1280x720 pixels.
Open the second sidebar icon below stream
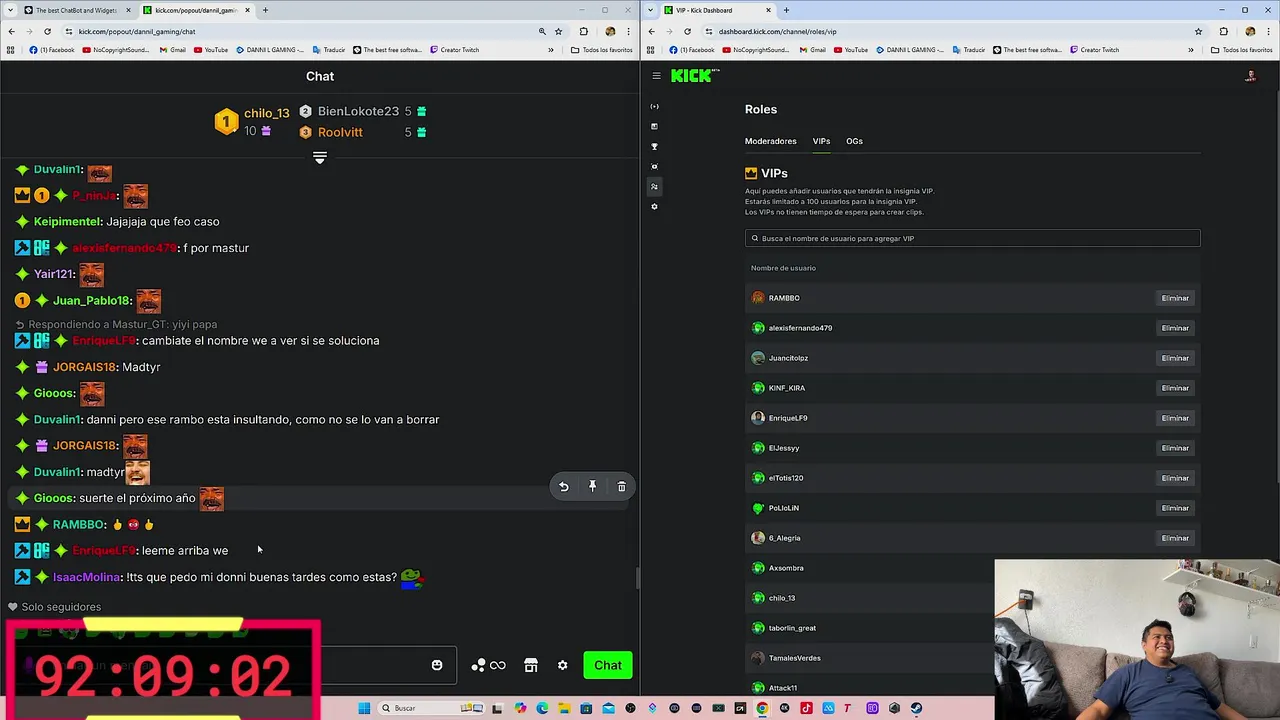coord(654,126)
